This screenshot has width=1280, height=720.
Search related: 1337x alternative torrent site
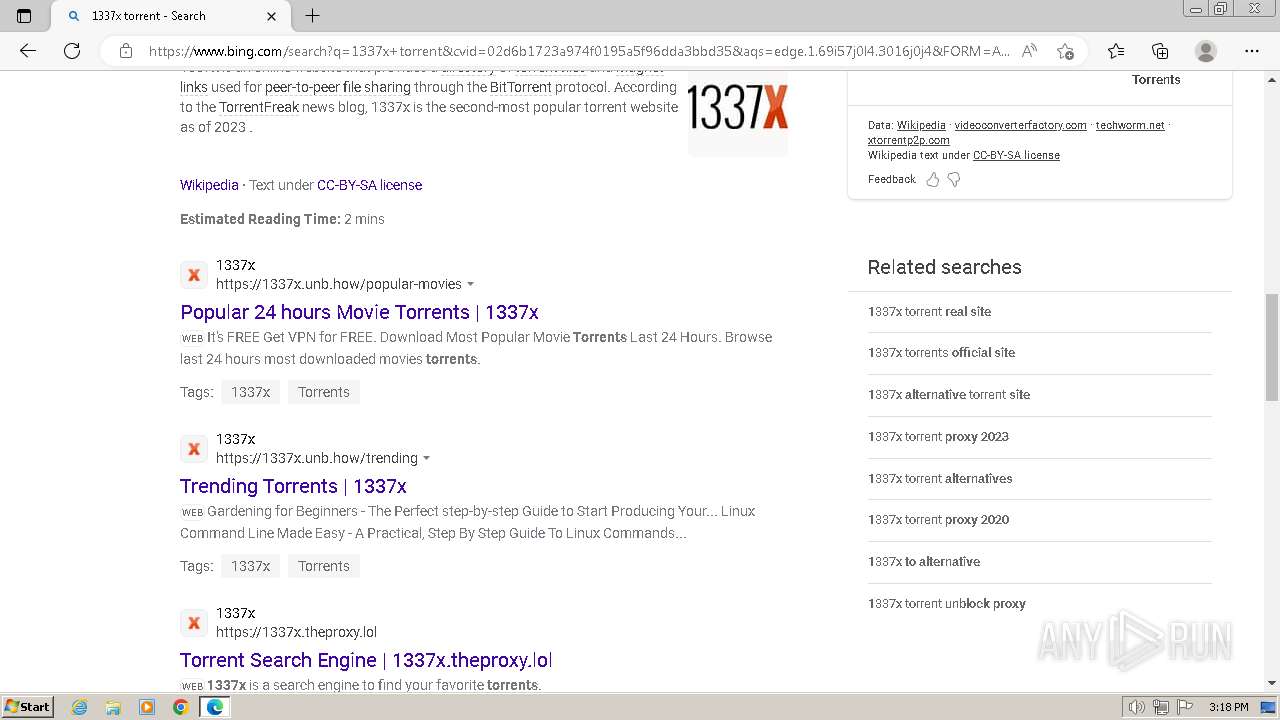pos(949,395)
